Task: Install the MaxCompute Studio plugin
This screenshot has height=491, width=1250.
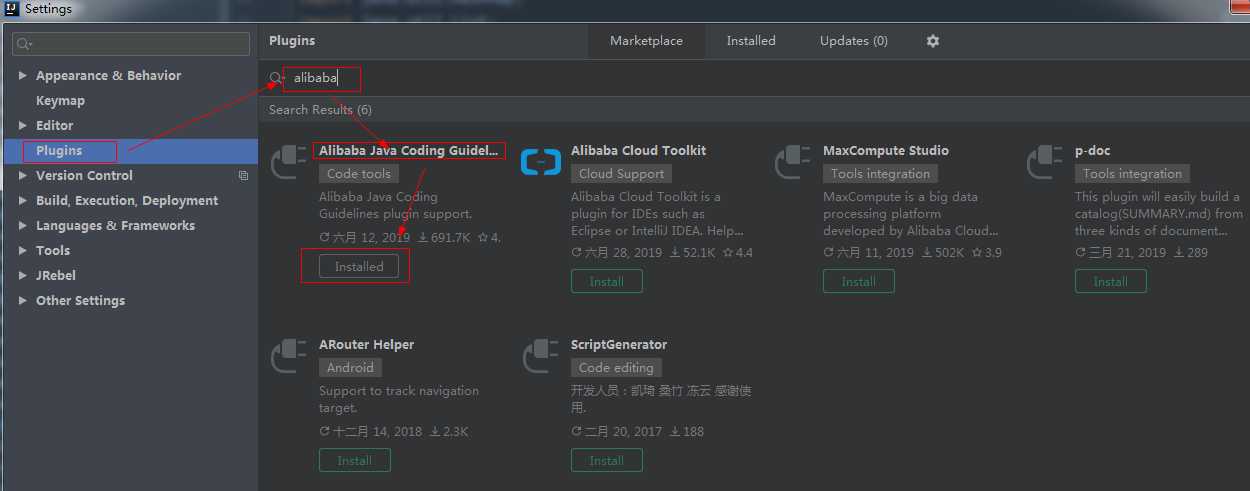Action: pyautogui.click(x=859, y=282)
